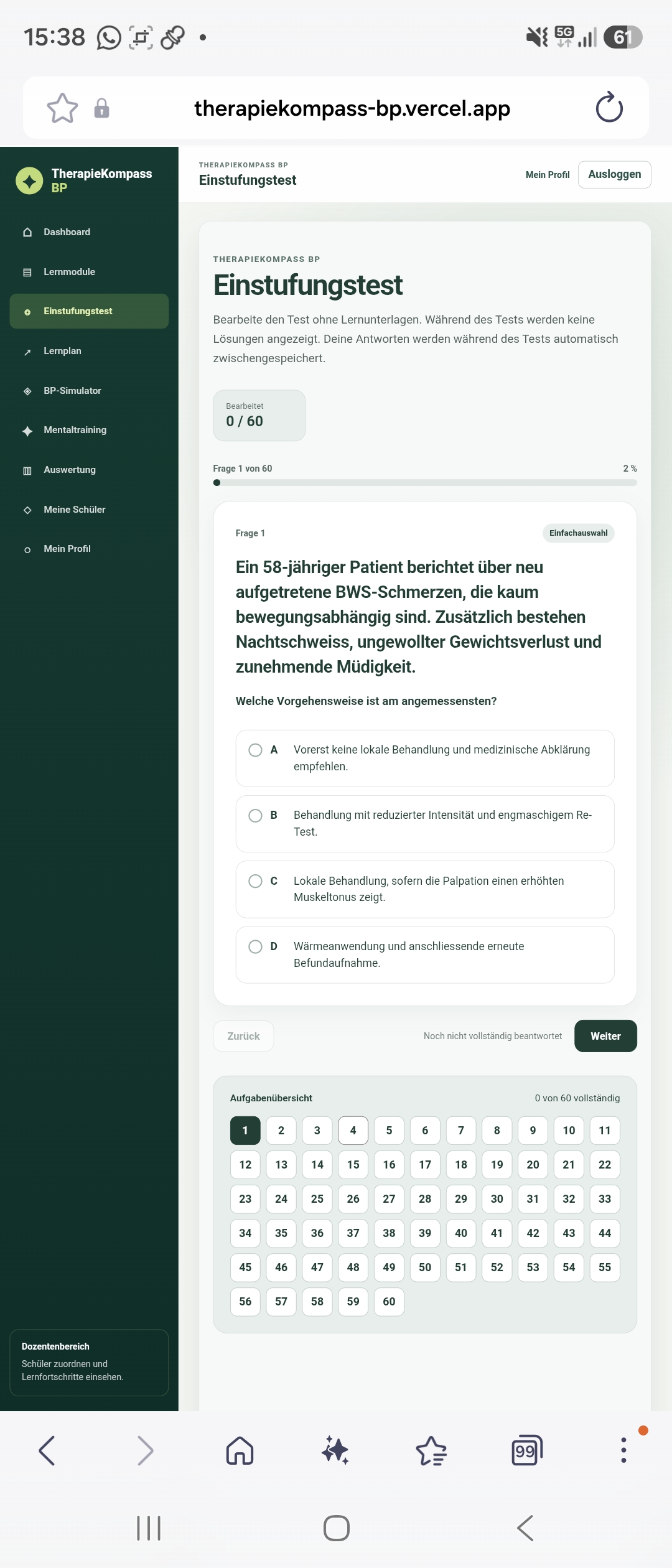Select answer C radio button
This screenshot has height=1568, width=672.
(x=255, y=881)
